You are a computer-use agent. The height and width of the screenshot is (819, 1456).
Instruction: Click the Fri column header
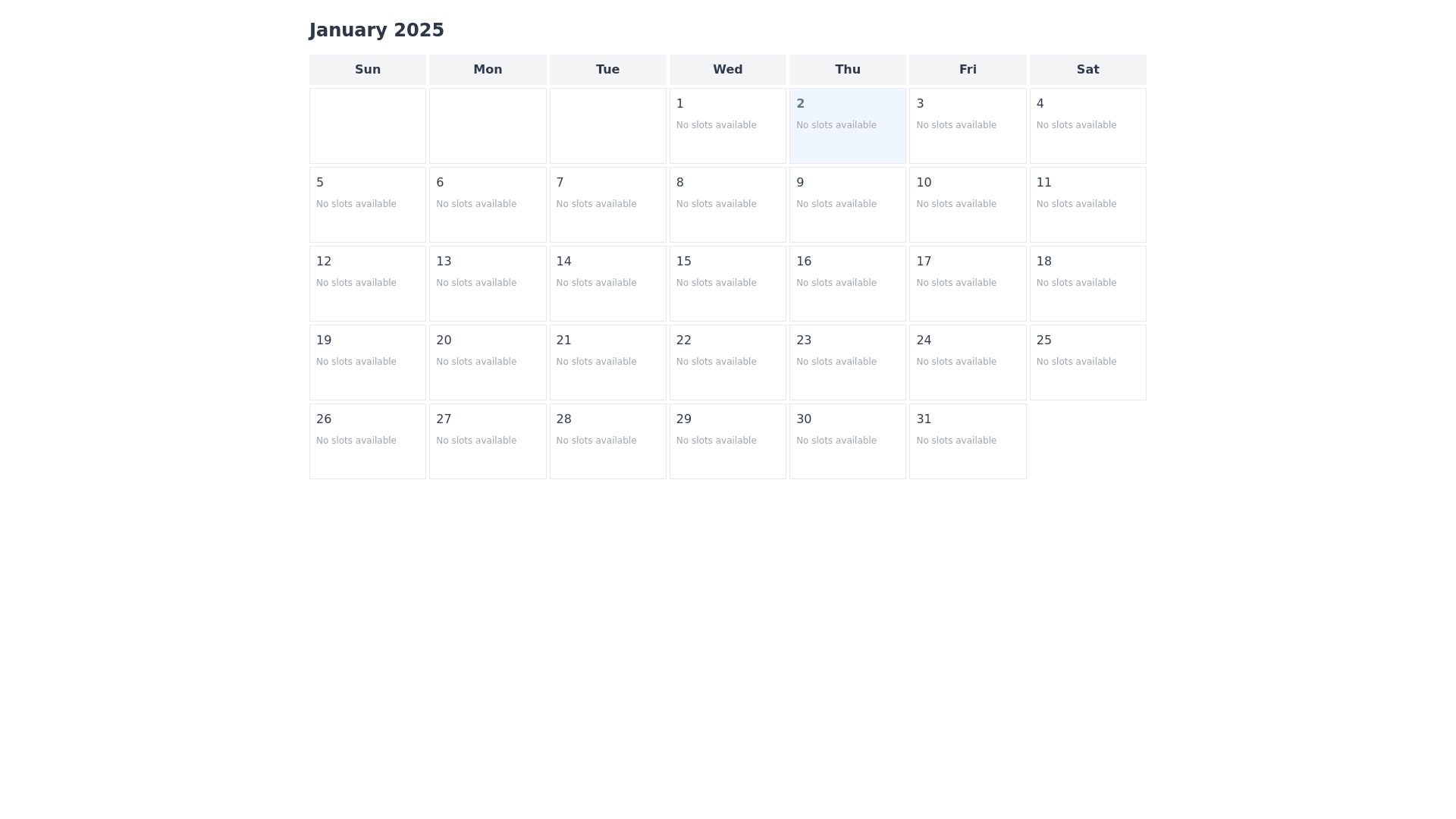coord(967,70)
